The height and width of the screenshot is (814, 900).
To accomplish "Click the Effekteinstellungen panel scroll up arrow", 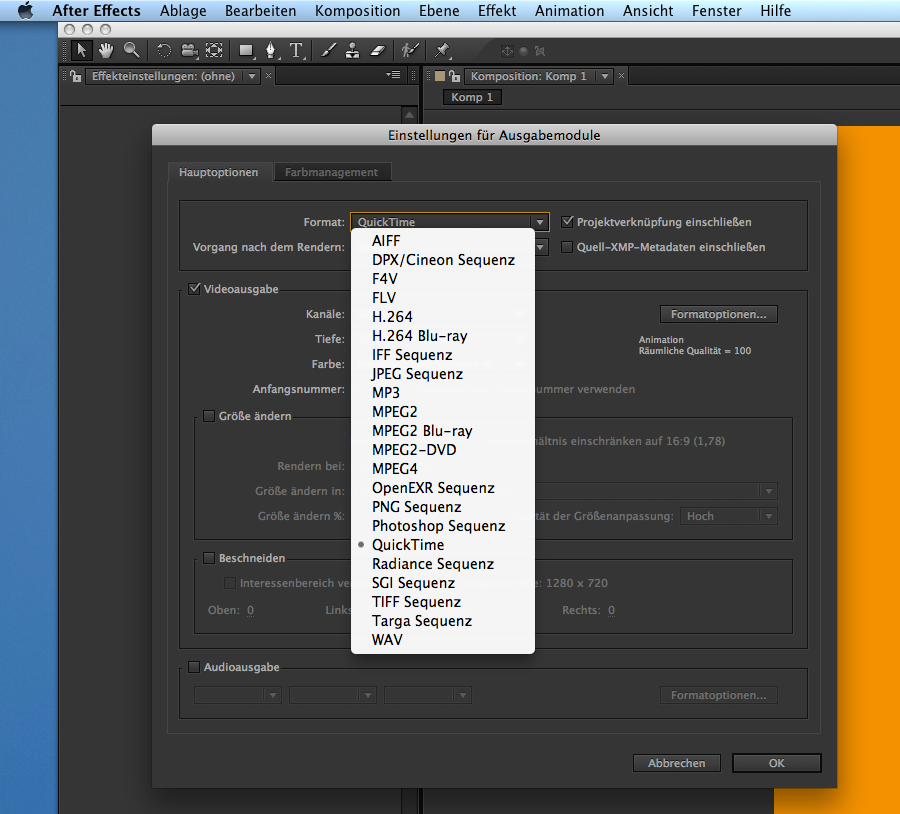I will (409, 115).
